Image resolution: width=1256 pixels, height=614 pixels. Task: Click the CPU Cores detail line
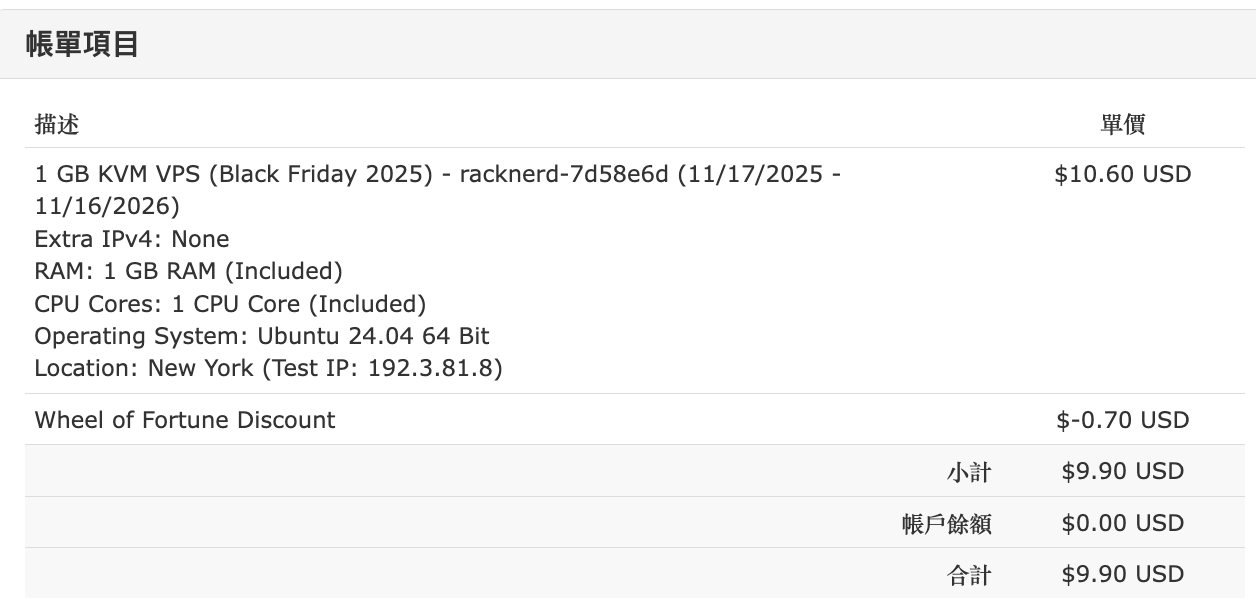(x=230, y=304)
